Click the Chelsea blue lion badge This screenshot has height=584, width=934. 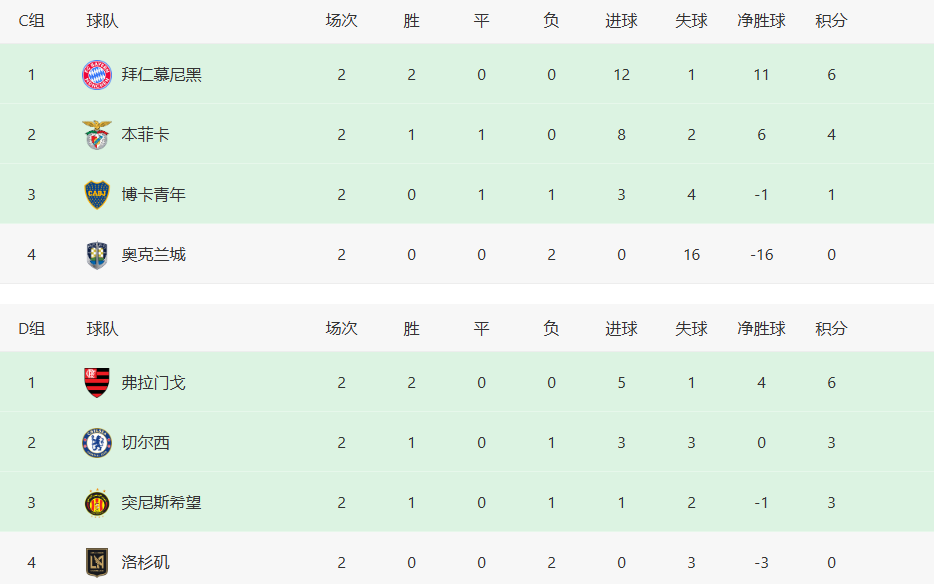click(96, 443)
